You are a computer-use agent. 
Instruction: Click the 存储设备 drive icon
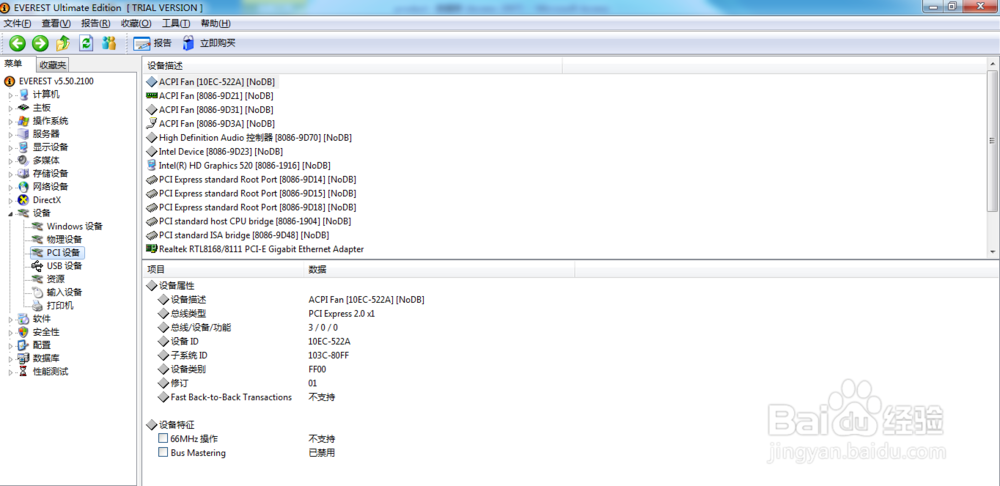(x=23, y=173)
